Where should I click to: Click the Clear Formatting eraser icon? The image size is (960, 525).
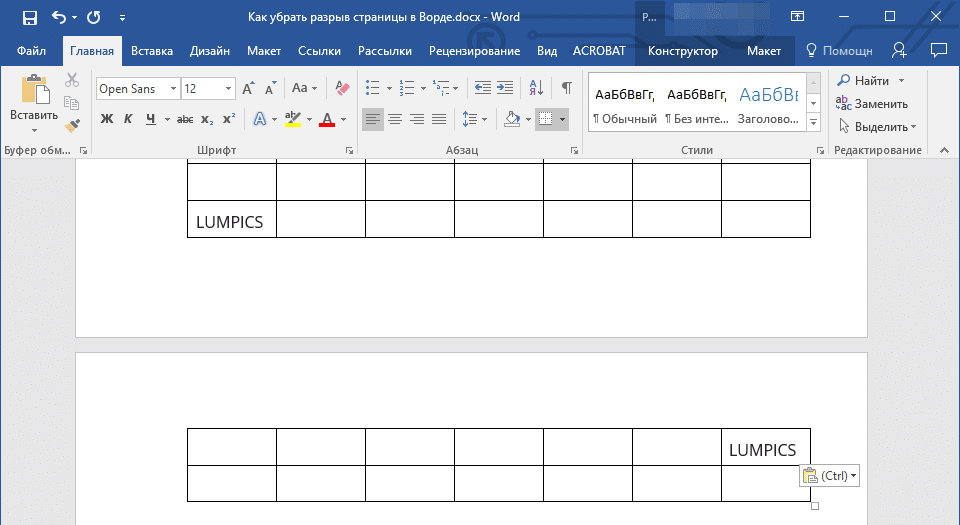343,89
